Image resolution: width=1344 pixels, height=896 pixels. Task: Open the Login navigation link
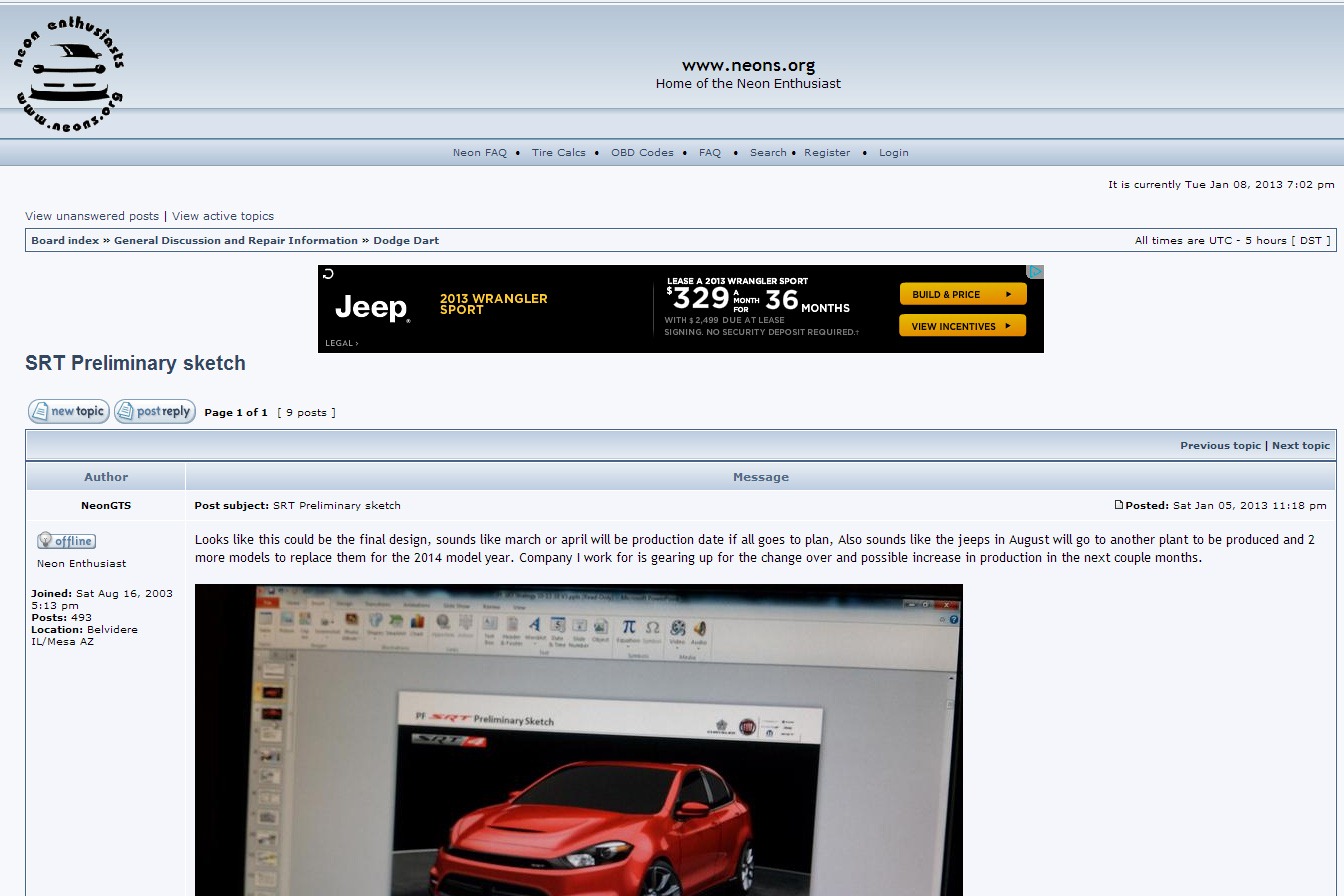click(894, 153)
